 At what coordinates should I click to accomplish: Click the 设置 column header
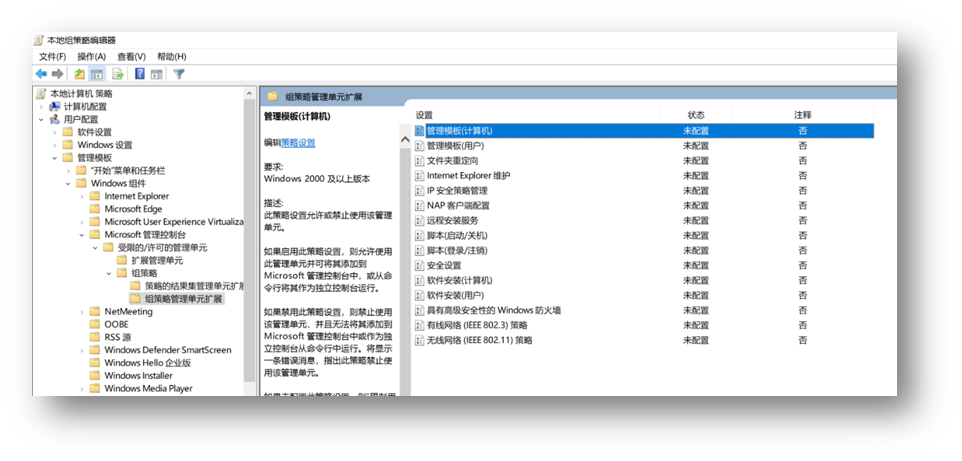(424, 115)
